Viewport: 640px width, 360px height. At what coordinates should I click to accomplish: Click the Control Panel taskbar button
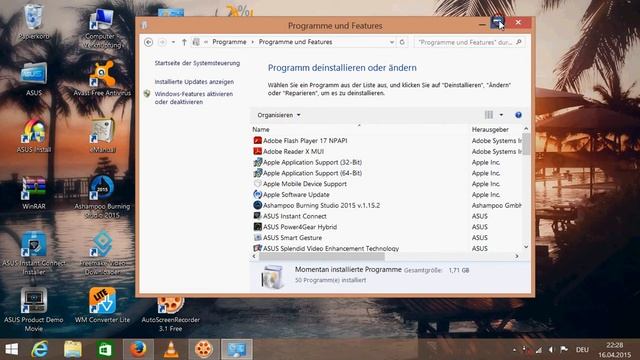coord(237,349)
